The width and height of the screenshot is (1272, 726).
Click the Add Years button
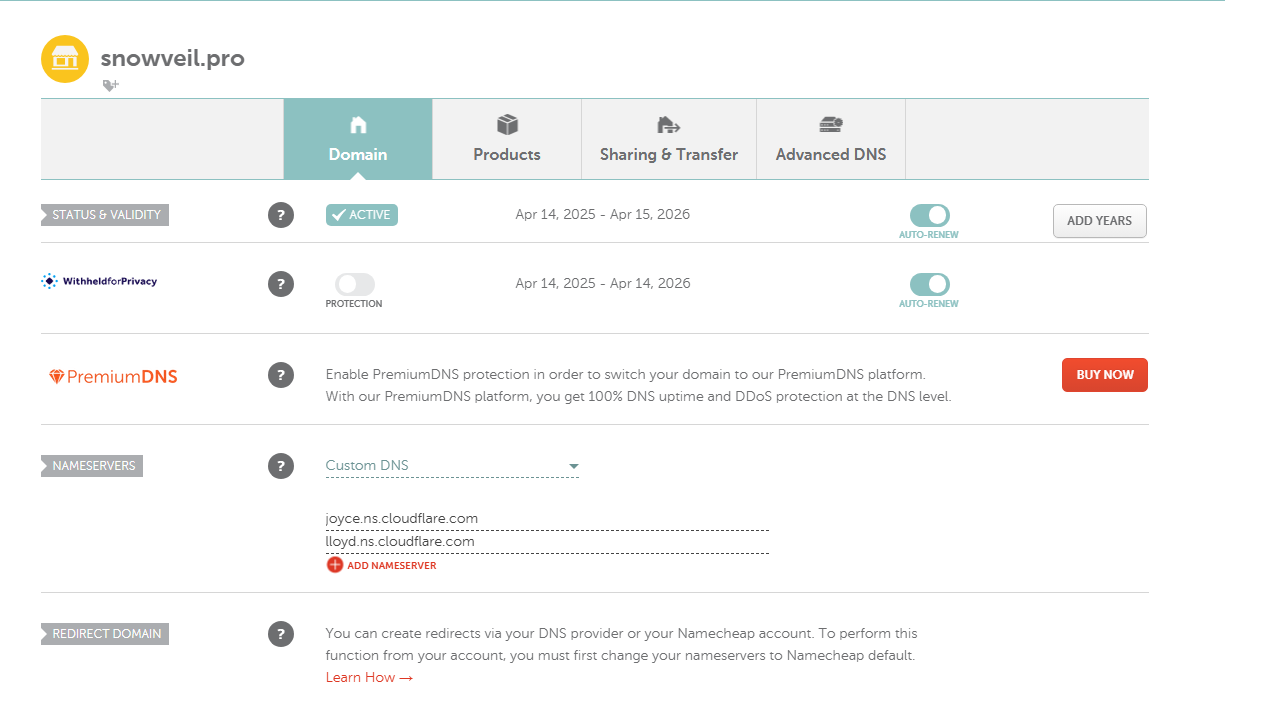(1099, 221)
